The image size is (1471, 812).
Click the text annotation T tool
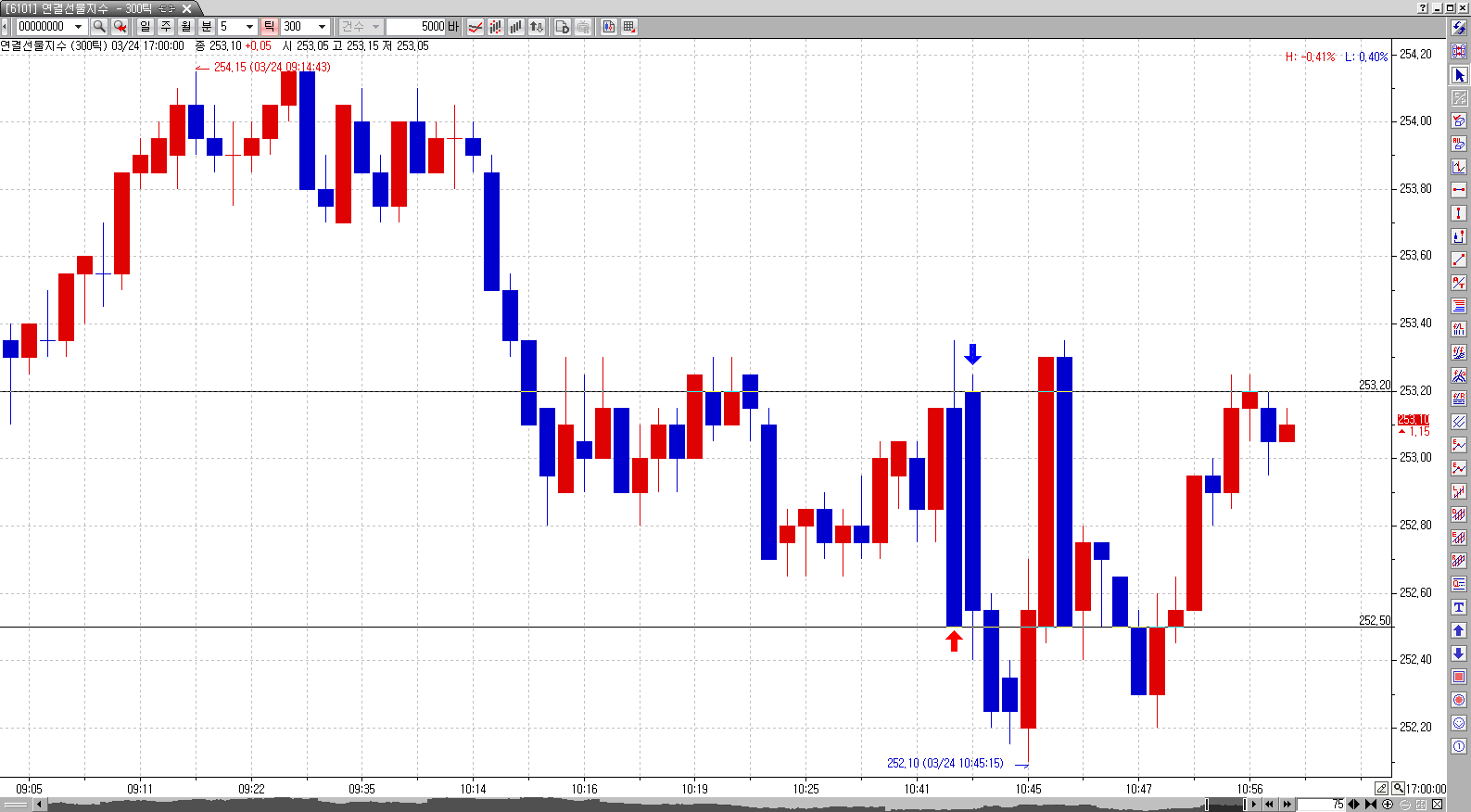pyautogui.click(x=1459, y=607)
